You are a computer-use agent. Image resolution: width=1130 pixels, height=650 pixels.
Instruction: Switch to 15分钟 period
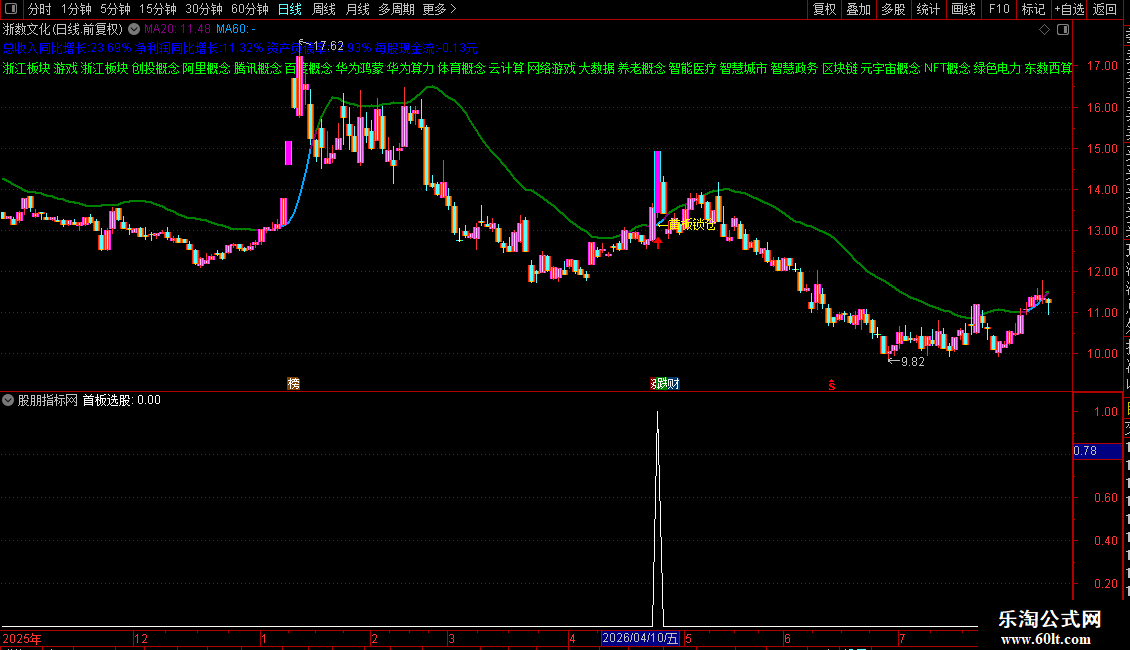pyautogui.click(x=158, y=9)
